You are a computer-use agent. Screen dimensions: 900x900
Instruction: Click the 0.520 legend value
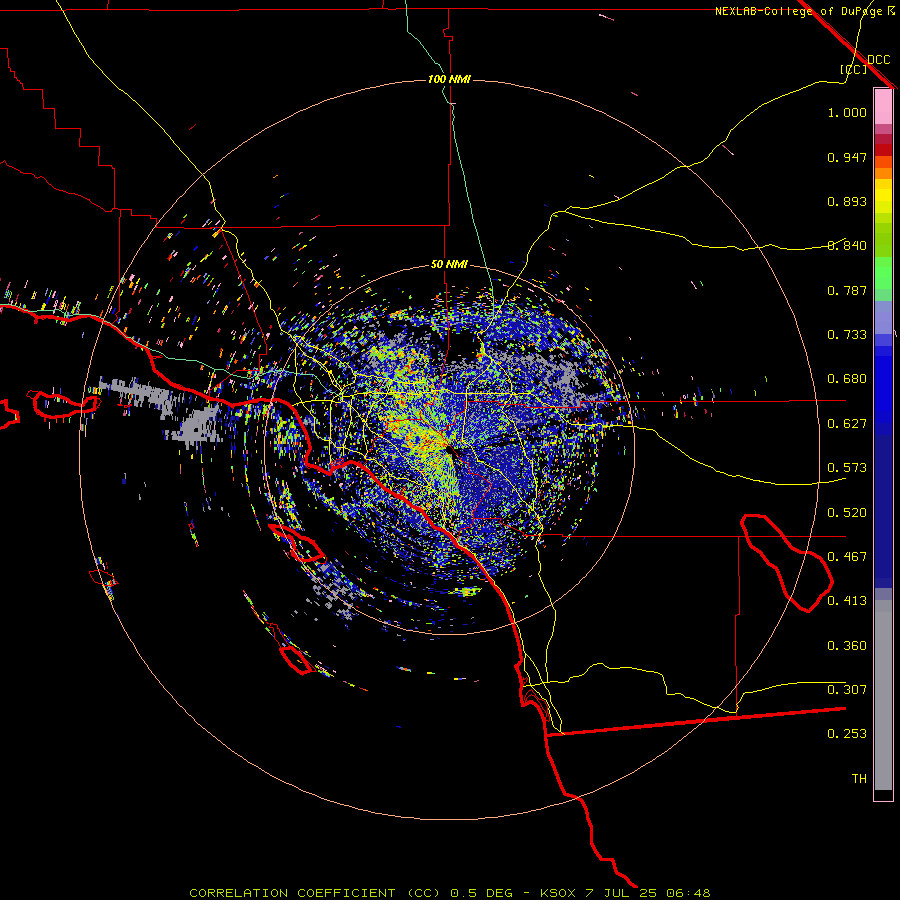847,513
